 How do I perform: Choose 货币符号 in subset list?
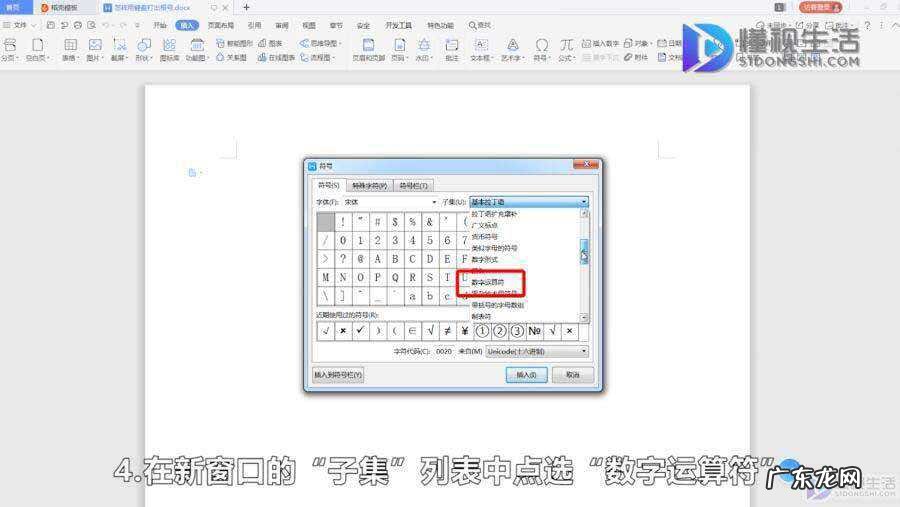pyautogui.click(x=484, y=237)
